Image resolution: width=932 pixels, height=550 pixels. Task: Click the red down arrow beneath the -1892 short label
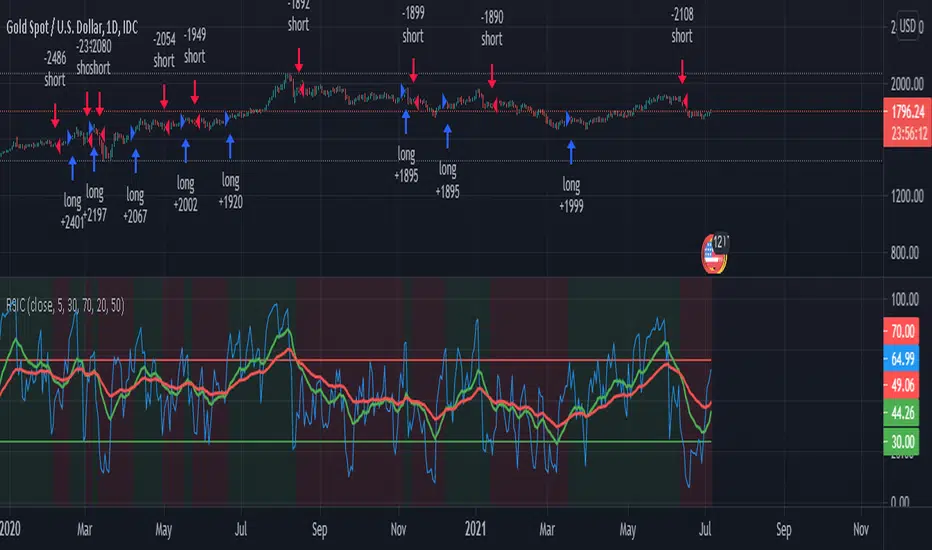[x=298, y=61]
